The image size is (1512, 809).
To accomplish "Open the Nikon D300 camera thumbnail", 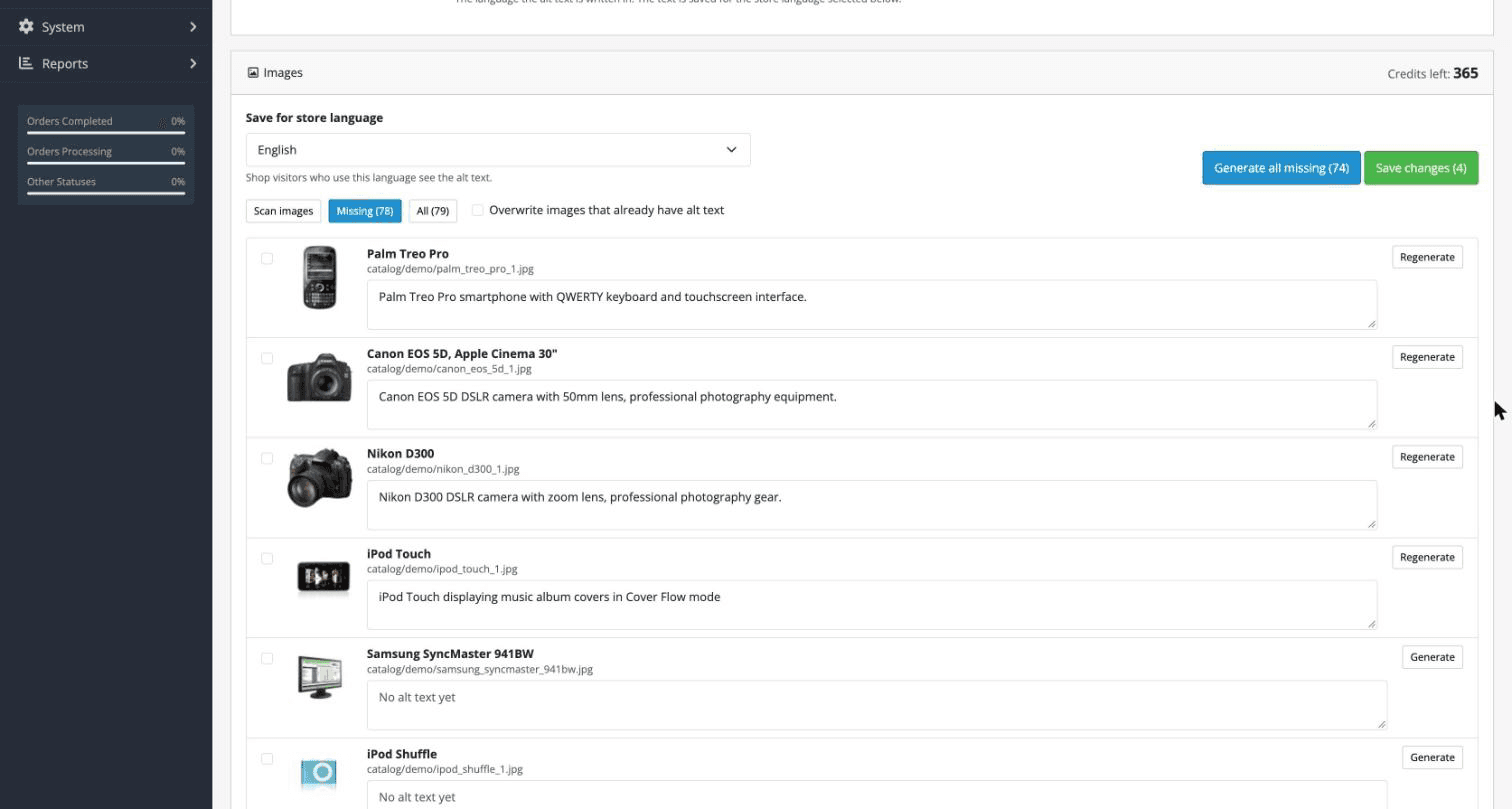I will tap(320, 478).
